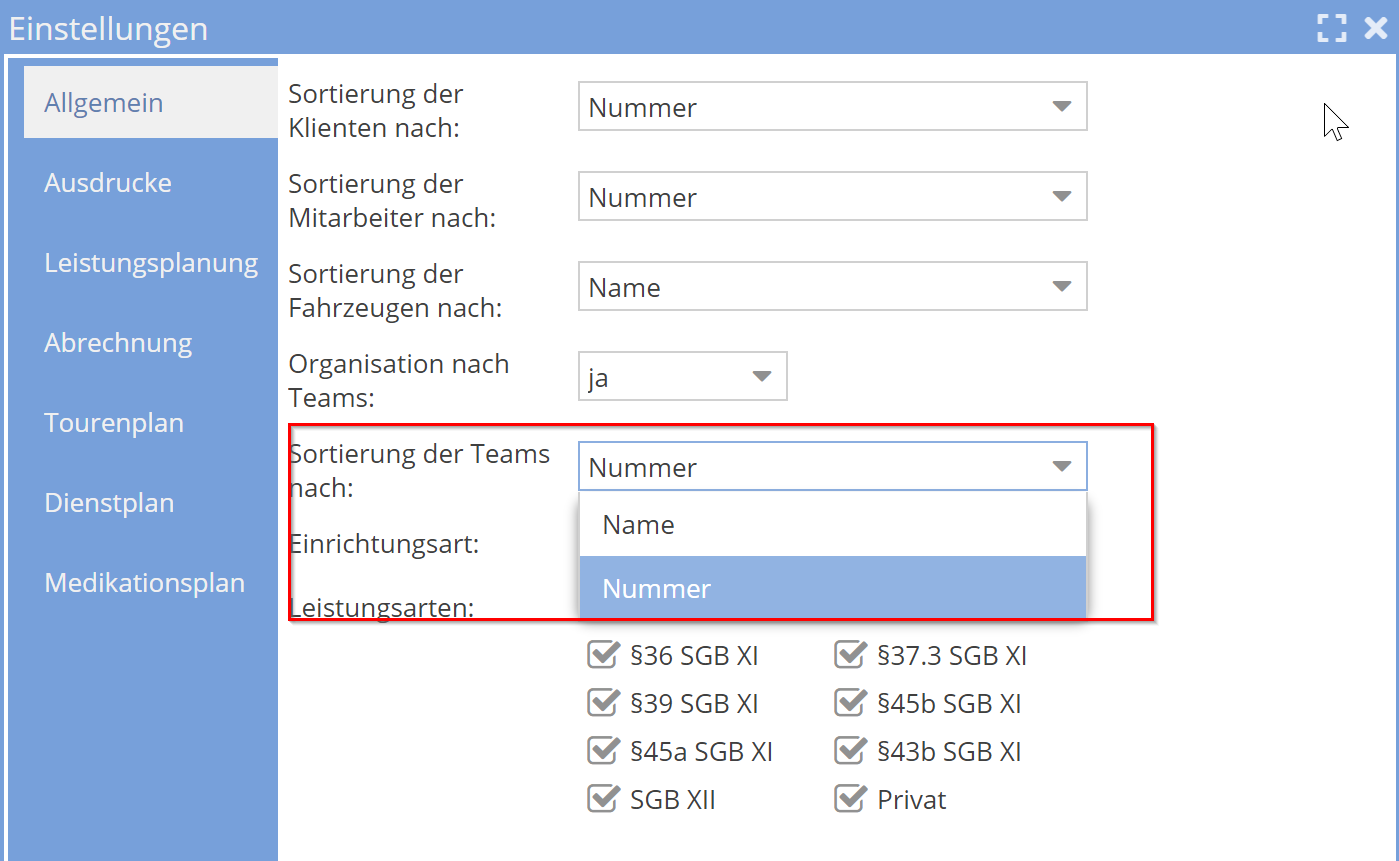
Task: Close the Einstellungen dialog
Action: click(x=1376, y=28)
